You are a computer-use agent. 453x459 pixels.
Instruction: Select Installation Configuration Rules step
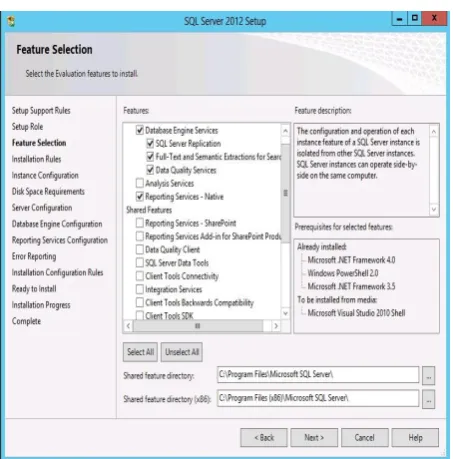(x=57, y=272)
